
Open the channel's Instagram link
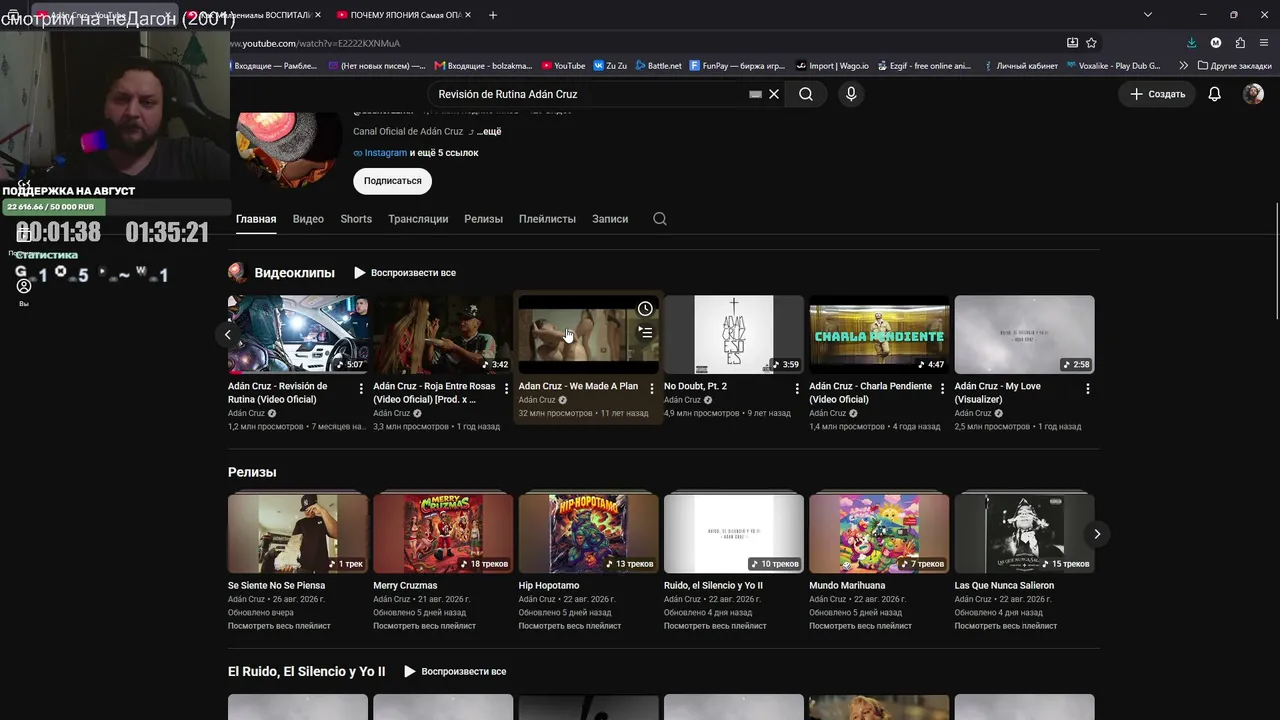[x=385, y=153]
